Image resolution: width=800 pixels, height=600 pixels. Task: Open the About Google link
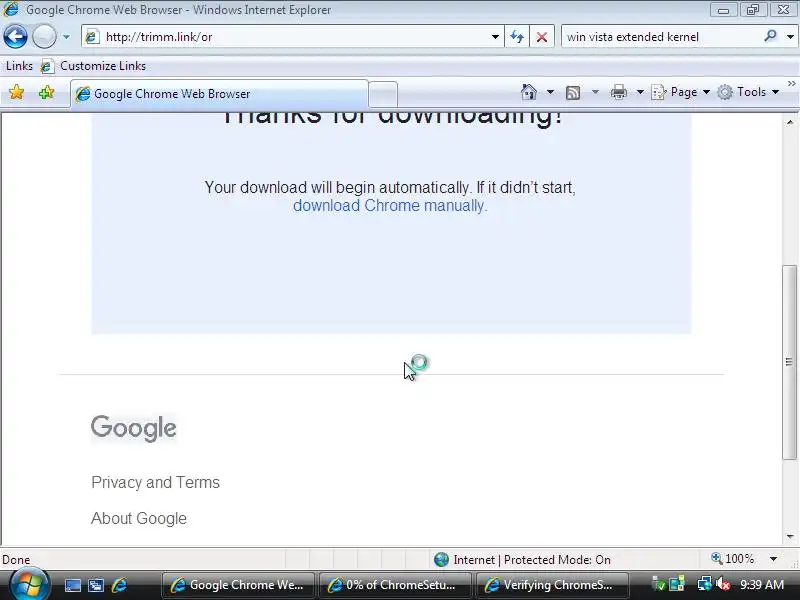(139, 518)
